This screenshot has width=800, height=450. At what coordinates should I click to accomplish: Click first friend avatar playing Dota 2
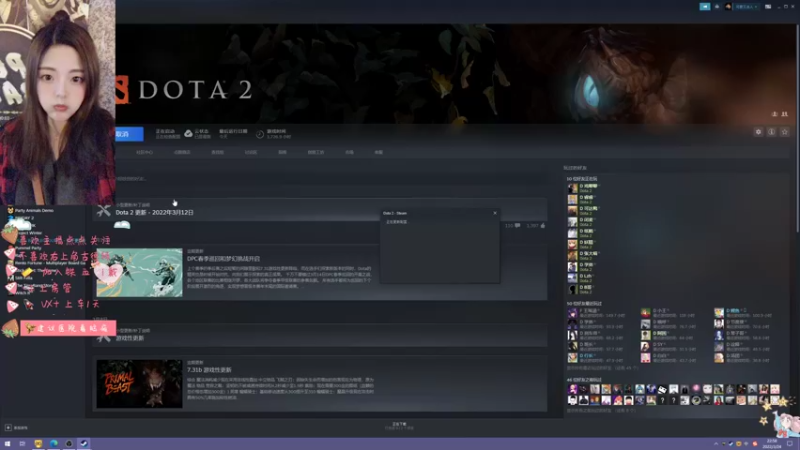[x=572, y=188]
